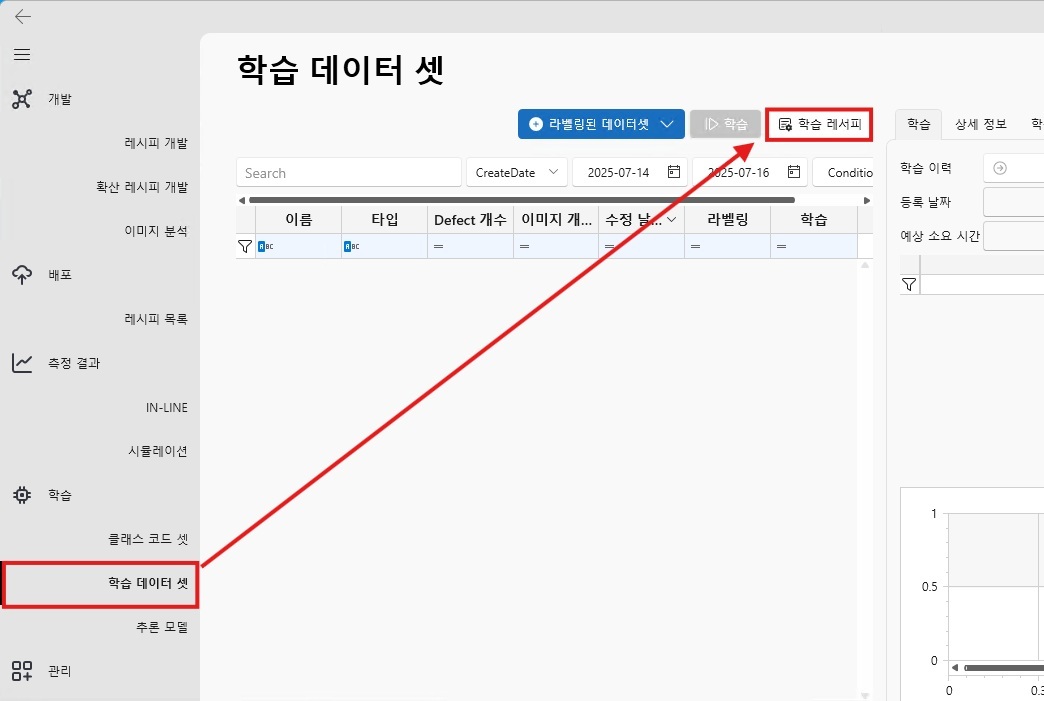1044x701 pixels.
Task: Toggle the hamburger navigation menu
Action: [x=22, y=54]
